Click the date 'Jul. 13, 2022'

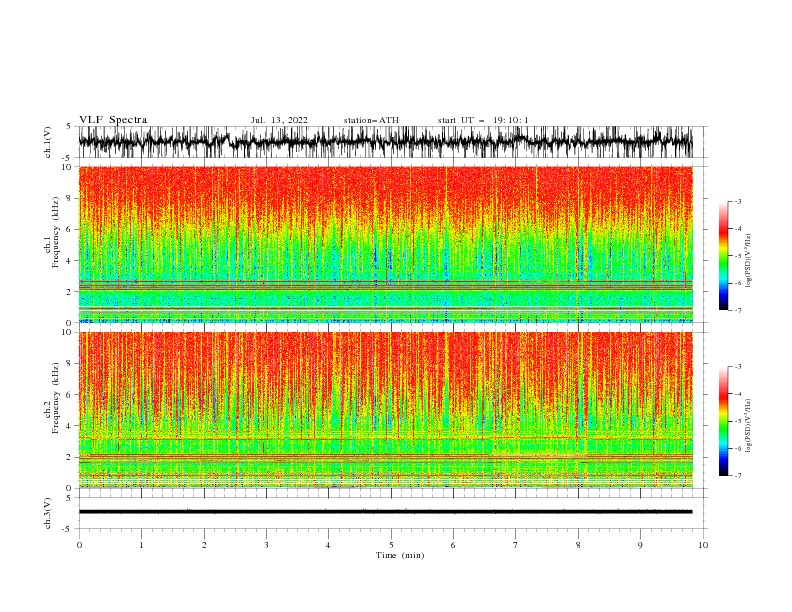[x=279, y=120]
